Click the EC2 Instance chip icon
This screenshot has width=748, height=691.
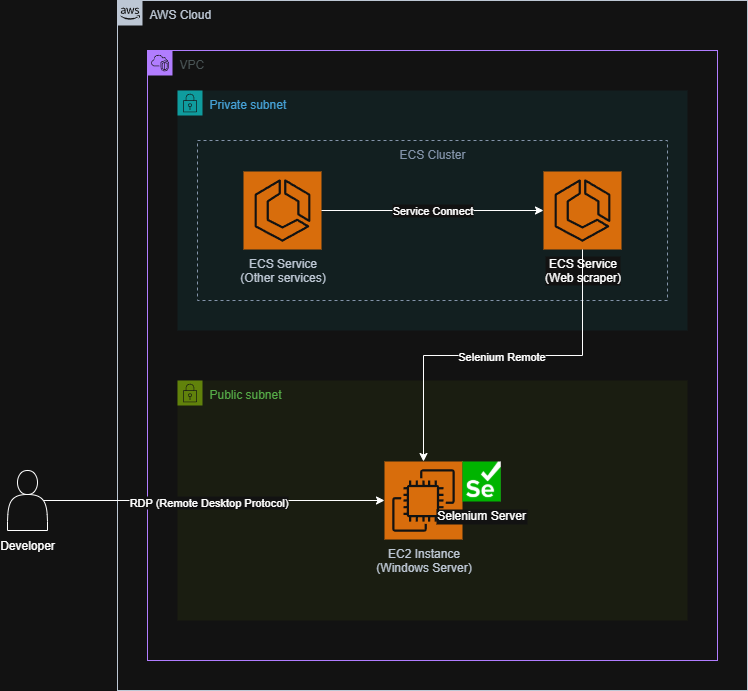click(x=419, y=500)
